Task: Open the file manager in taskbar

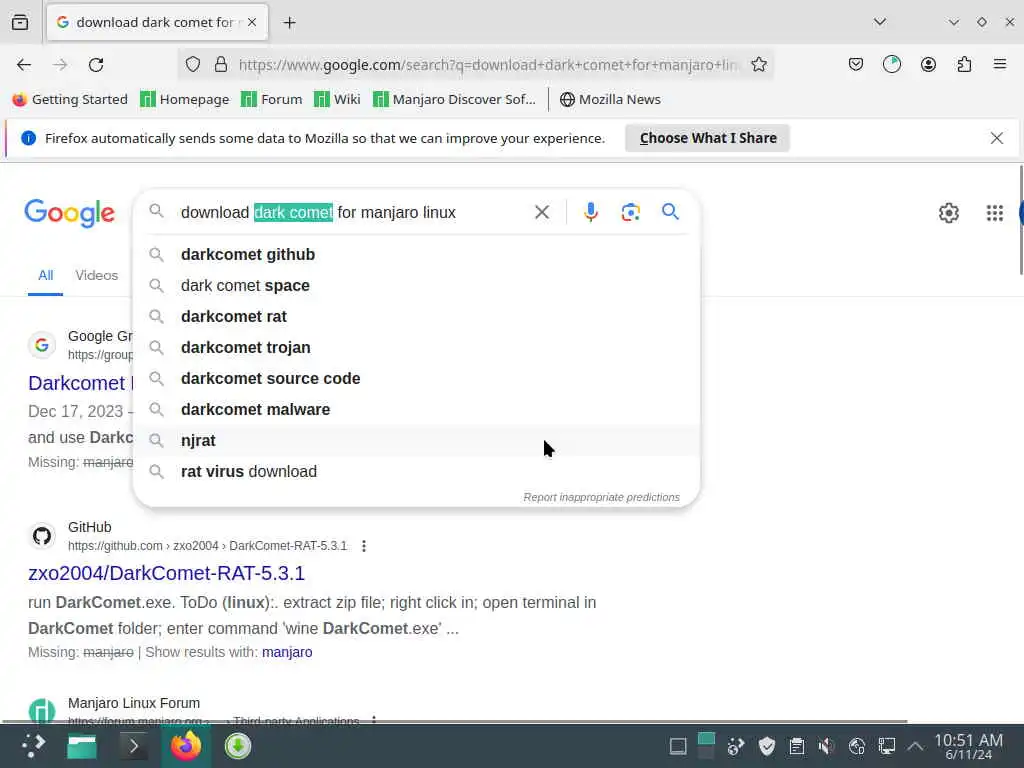Action: tap(82, 746)
